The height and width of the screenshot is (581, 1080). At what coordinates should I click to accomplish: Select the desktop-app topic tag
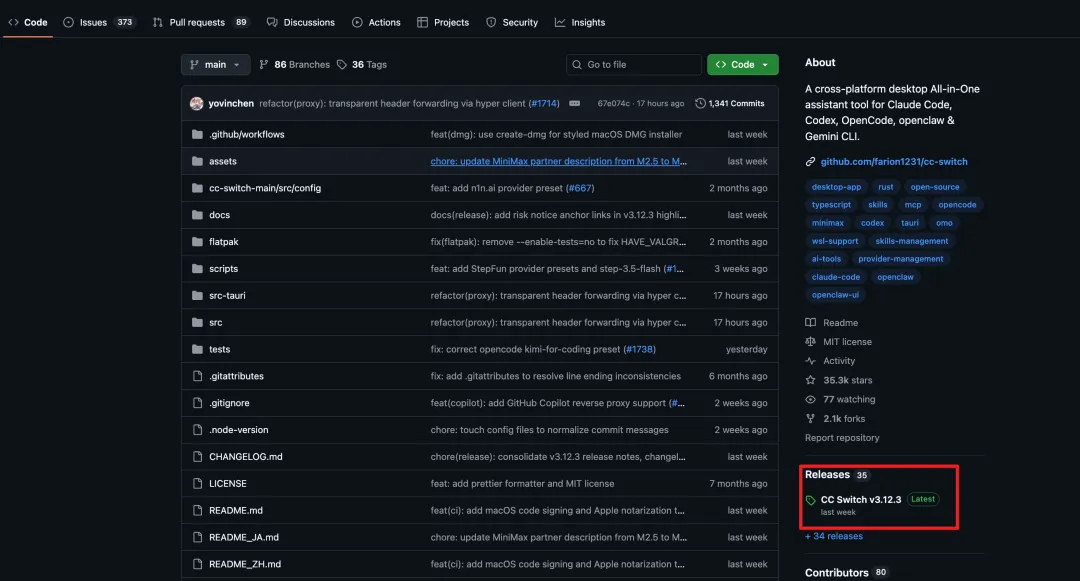tap(836, 187)
